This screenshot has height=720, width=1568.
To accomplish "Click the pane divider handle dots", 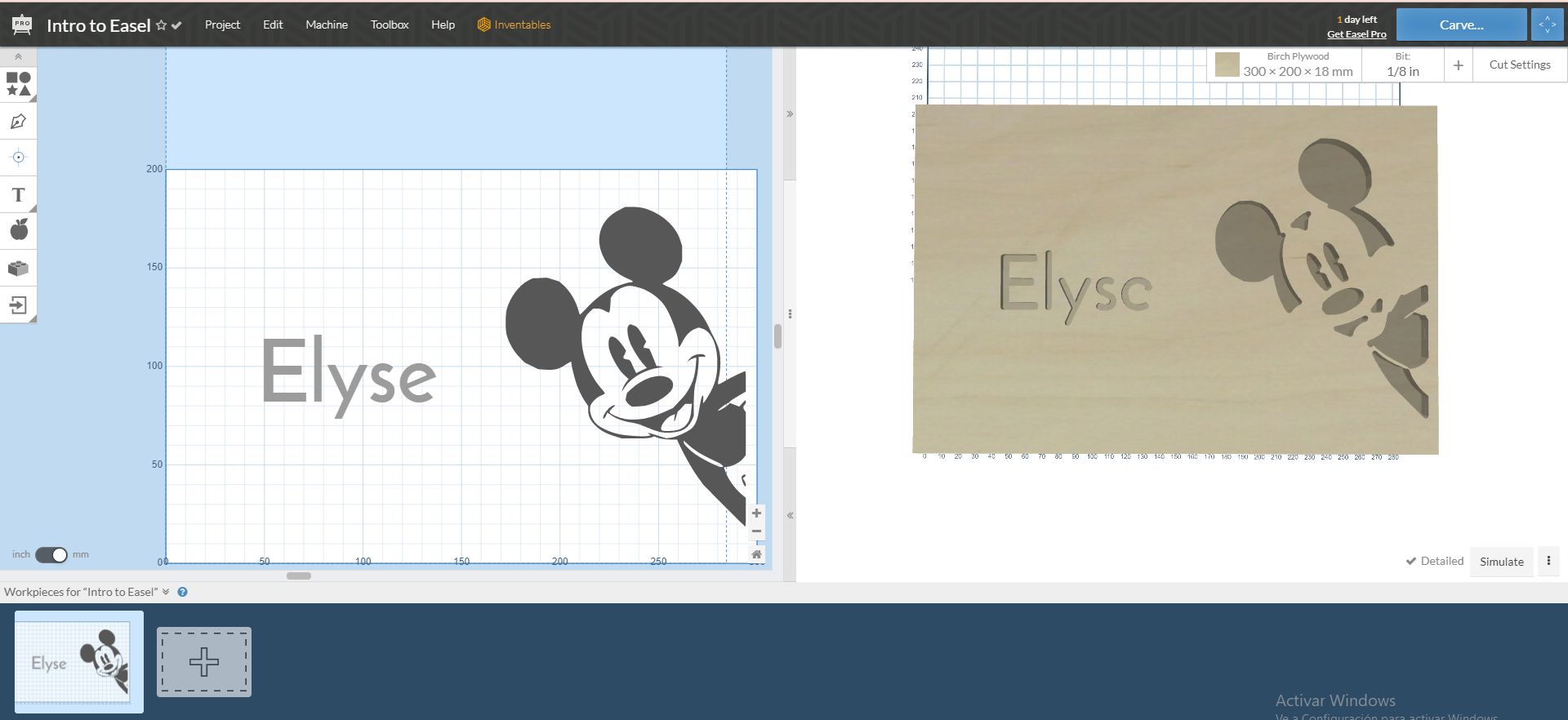I will click(790, 313).
